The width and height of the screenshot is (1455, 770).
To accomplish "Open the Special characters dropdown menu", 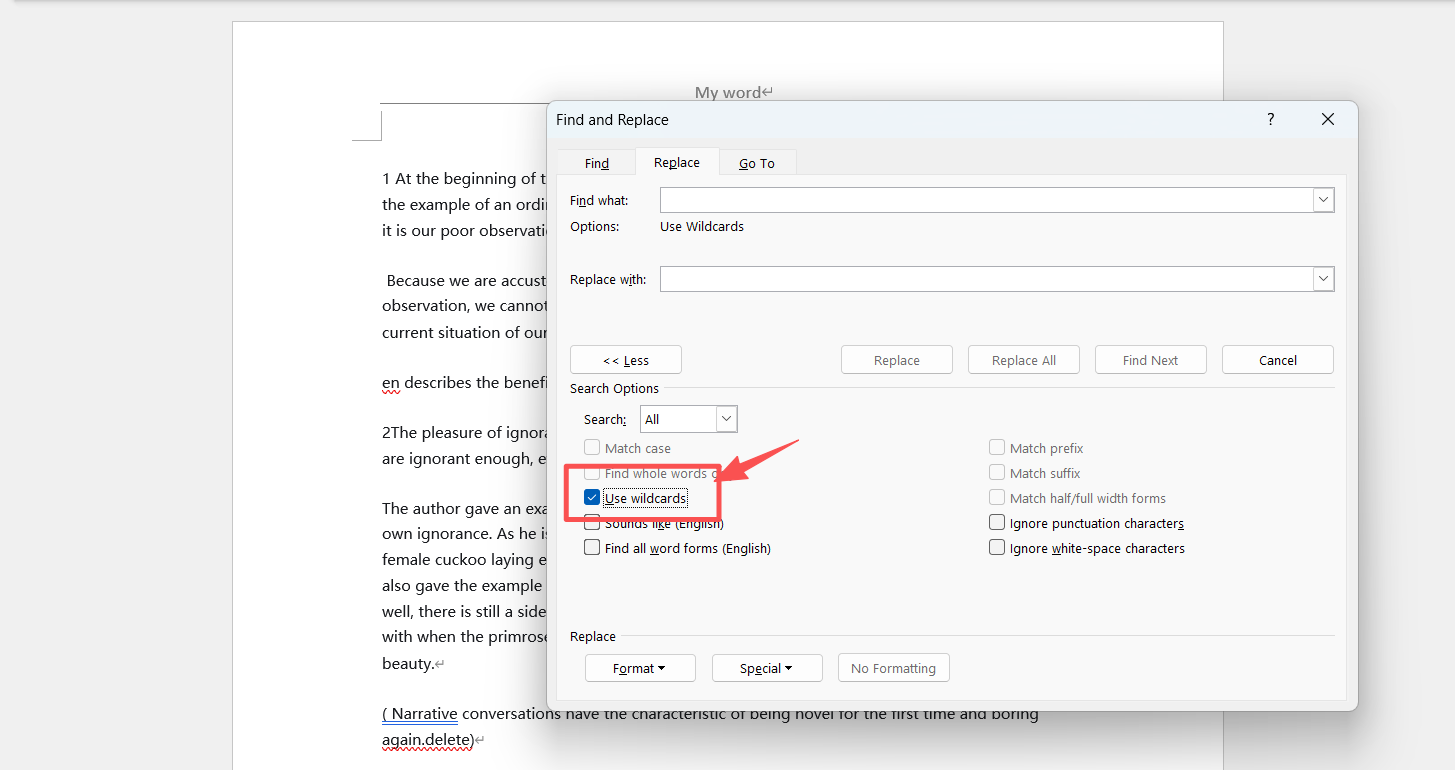I will pyautogui.click(x=767, y=668).
